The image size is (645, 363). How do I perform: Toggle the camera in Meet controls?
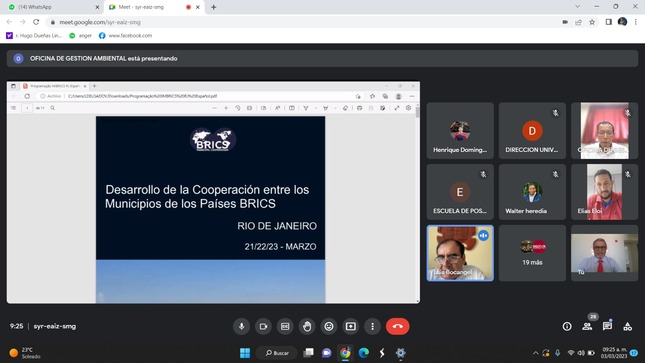click(263, 326)
